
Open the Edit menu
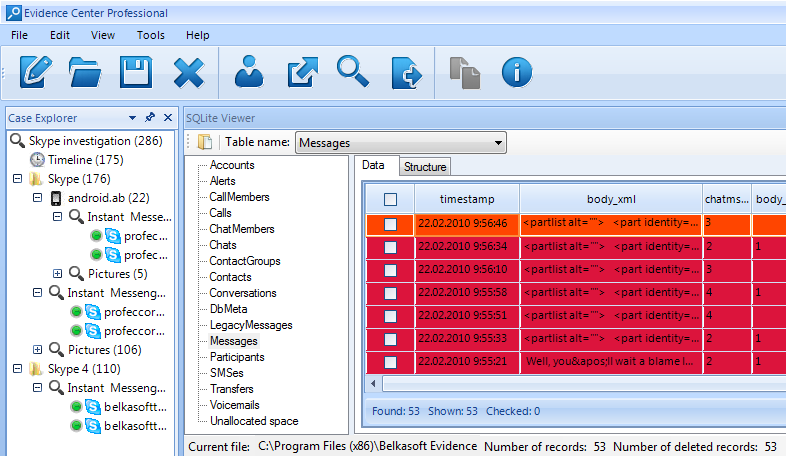60,35
